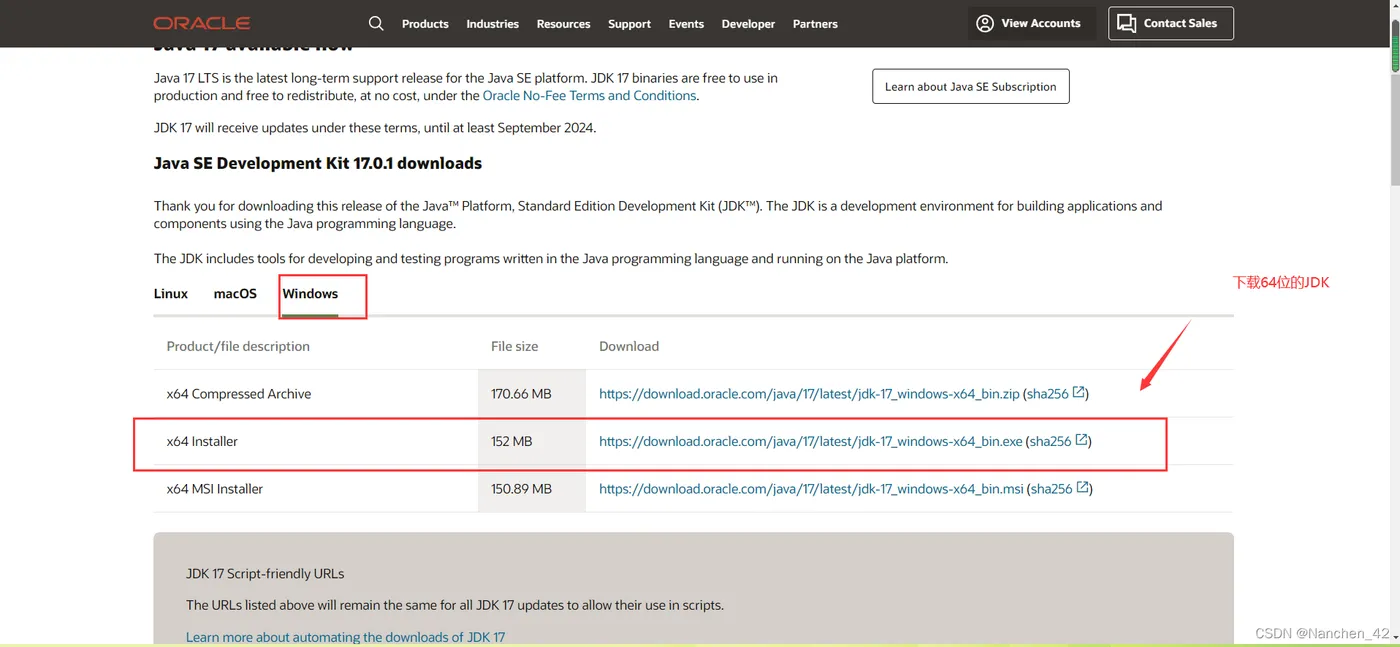This screenshot has height=647, width=1400.
Task: Click Learn about Java SE Subscription
Action: (971, 86)
